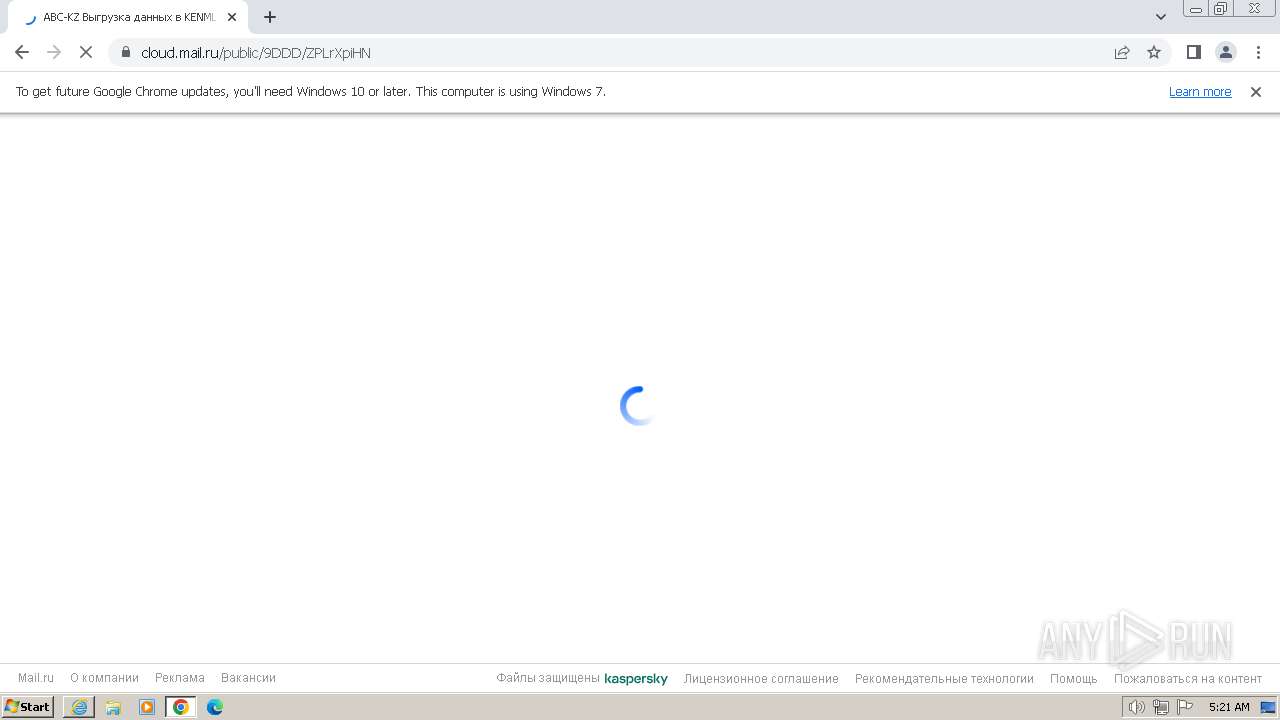Open the Learn more link
Viewport: 1280px width, 720px height.
point(1200,92)
